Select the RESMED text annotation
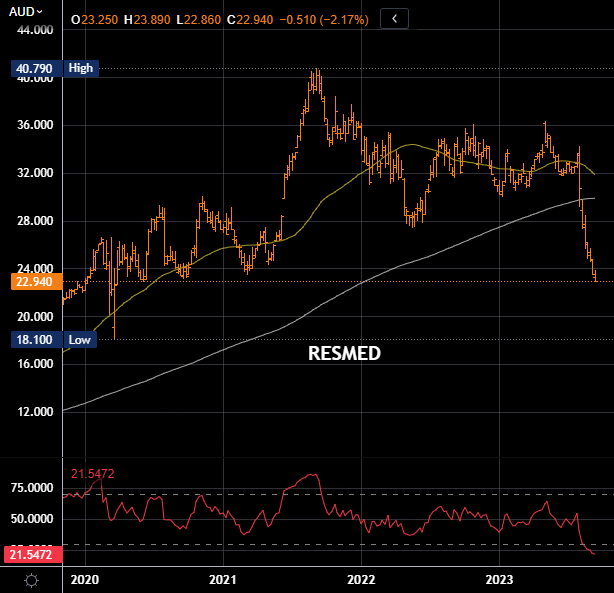This screenshot has height=593, width=614. point(343,354)
